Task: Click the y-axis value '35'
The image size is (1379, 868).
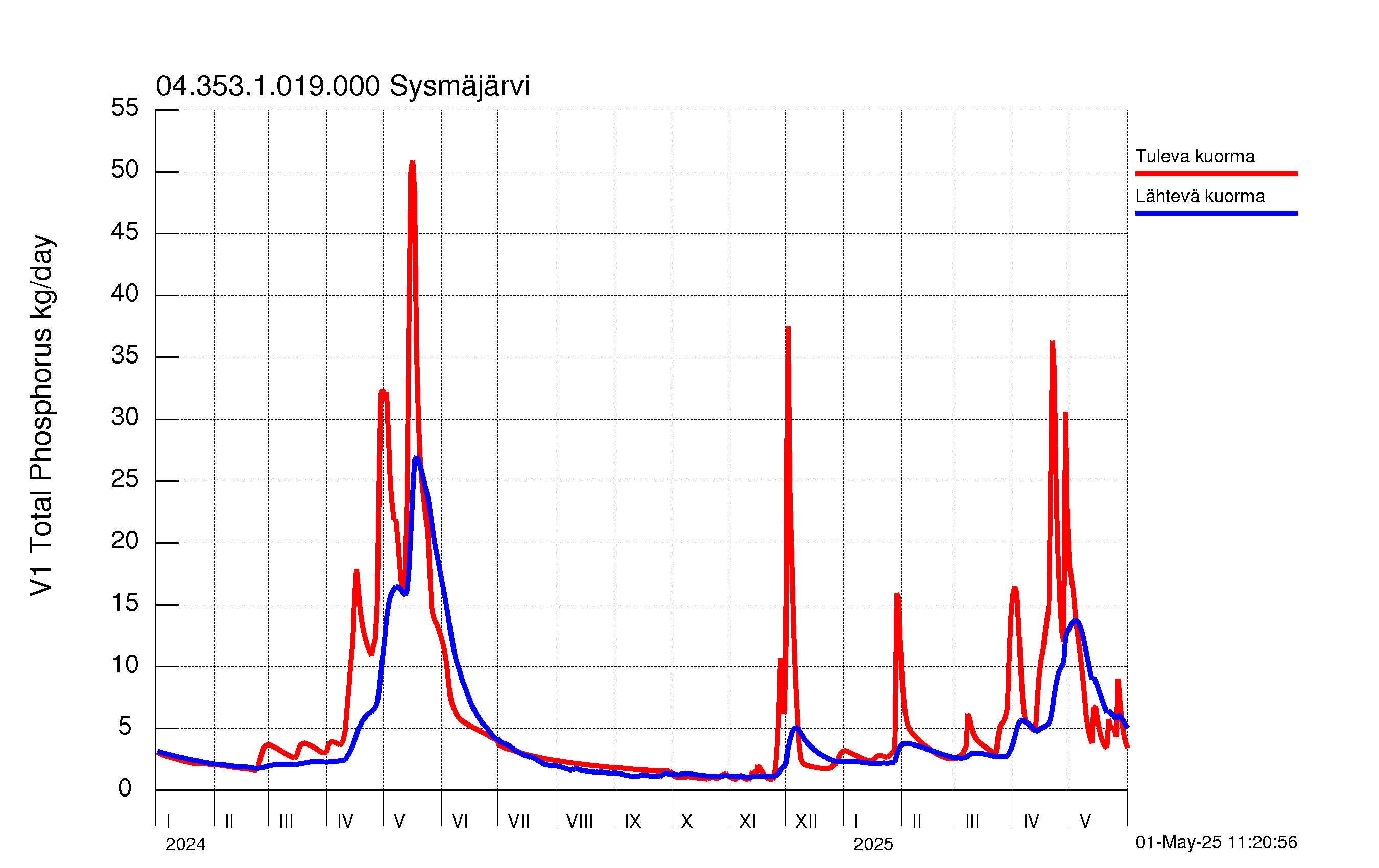Action: (125, 355)
